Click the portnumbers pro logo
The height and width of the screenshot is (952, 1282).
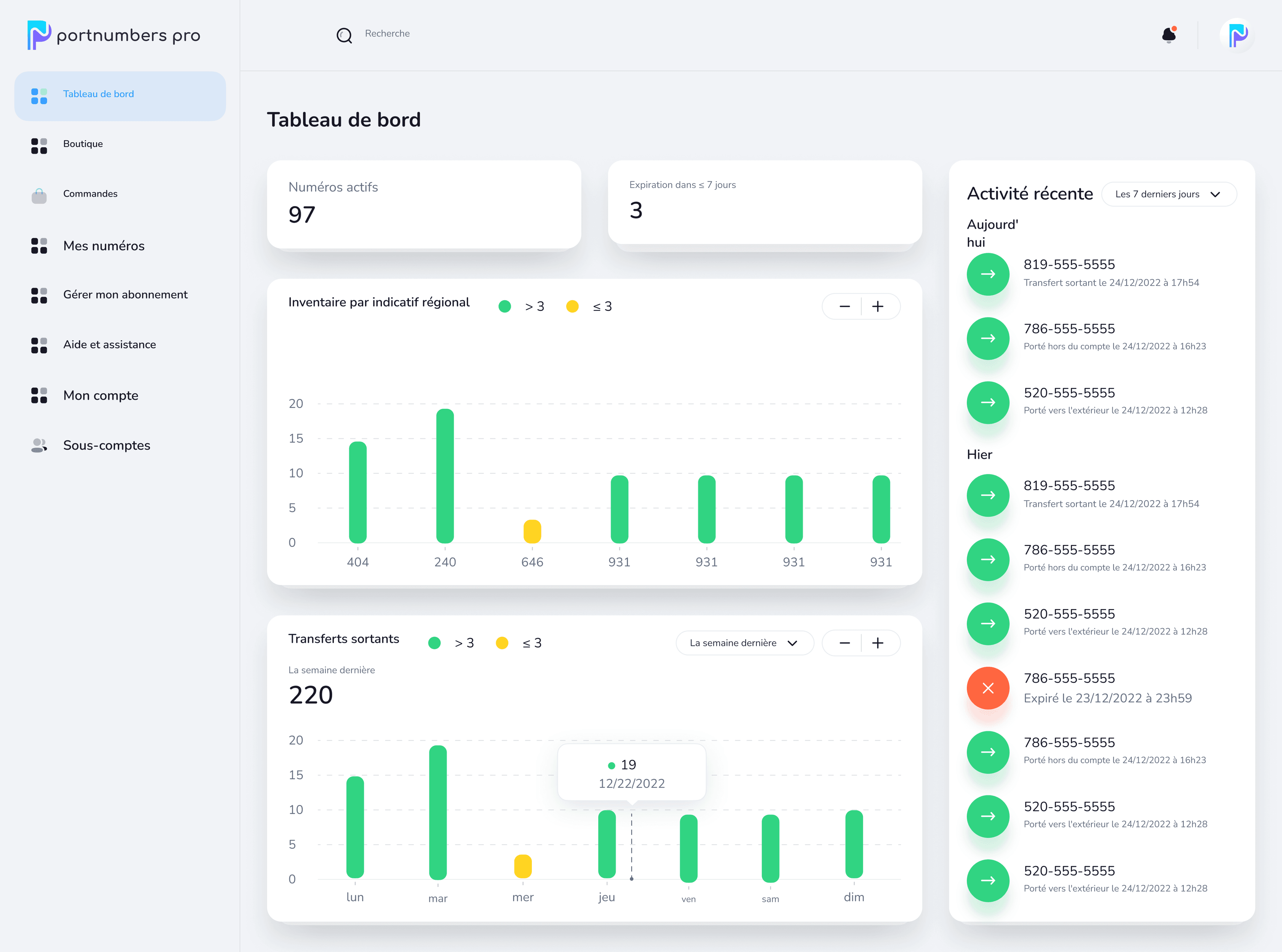114,35
